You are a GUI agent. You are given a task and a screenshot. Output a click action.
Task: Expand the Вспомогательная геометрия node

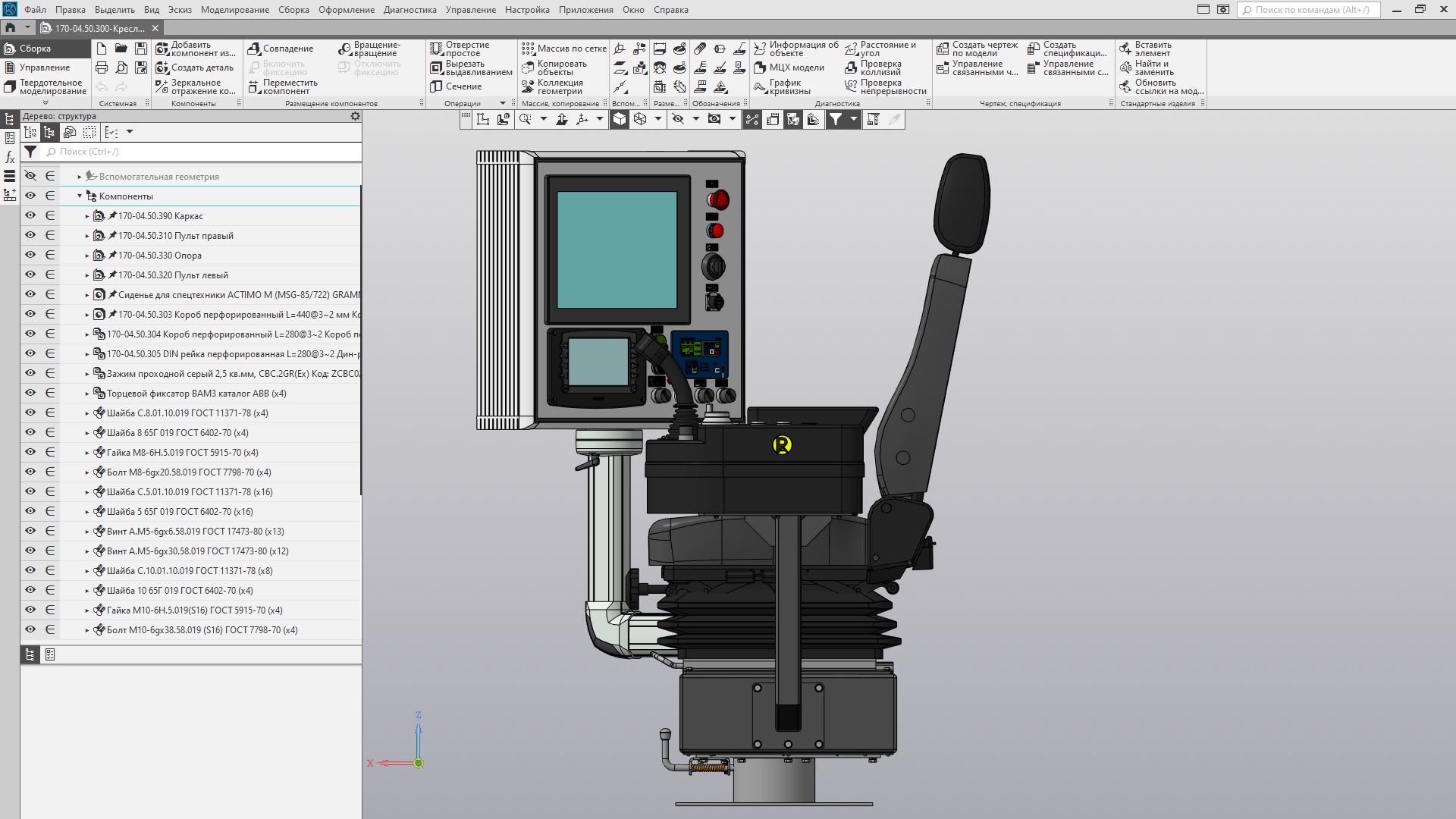80,177
